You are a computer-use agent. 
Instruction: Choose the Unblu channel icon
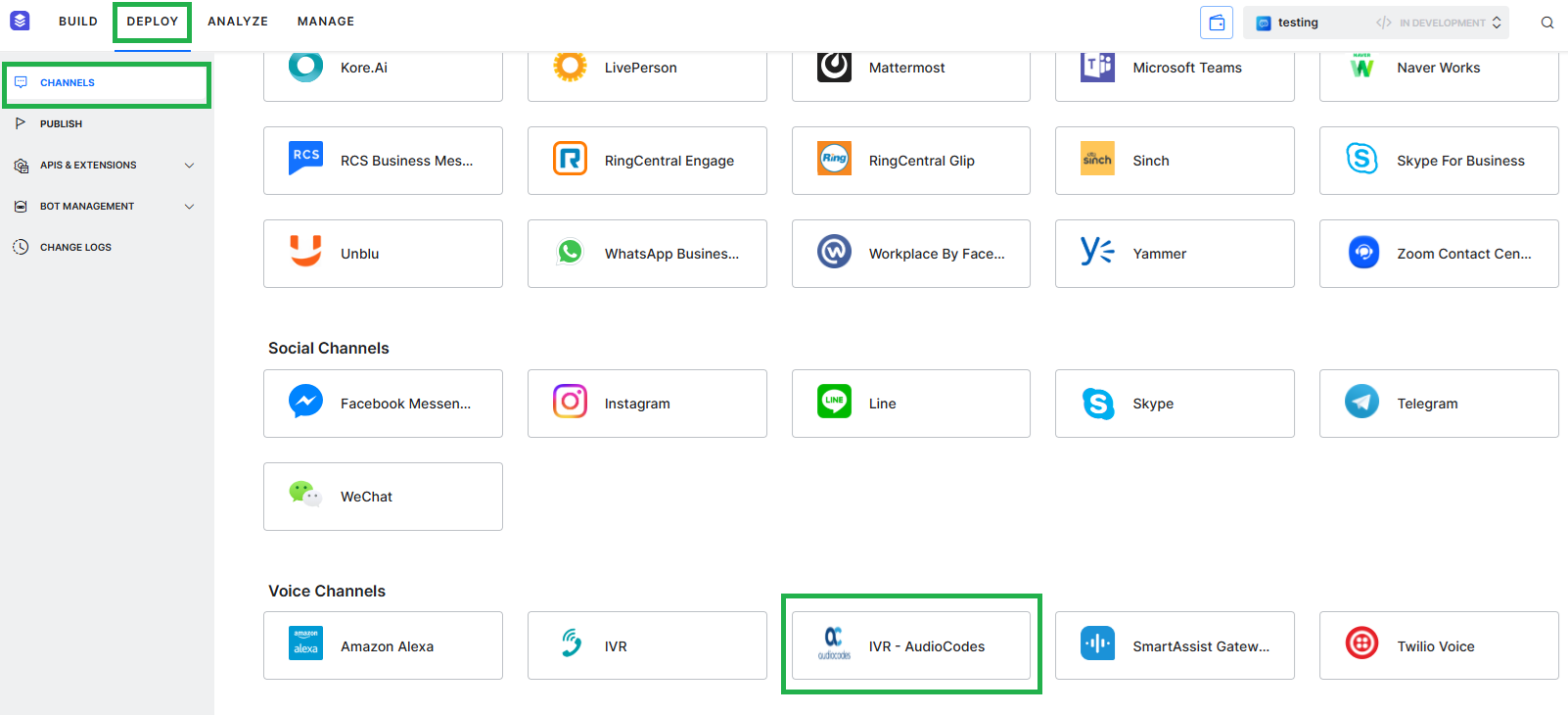point(306,251)
